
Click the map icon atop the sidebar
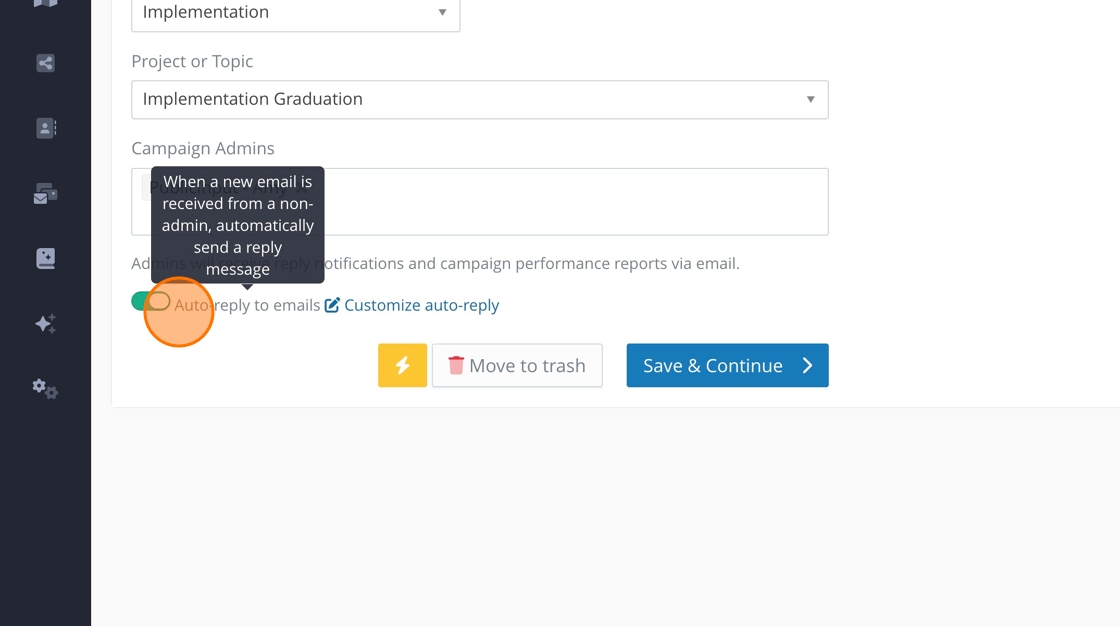45,3
